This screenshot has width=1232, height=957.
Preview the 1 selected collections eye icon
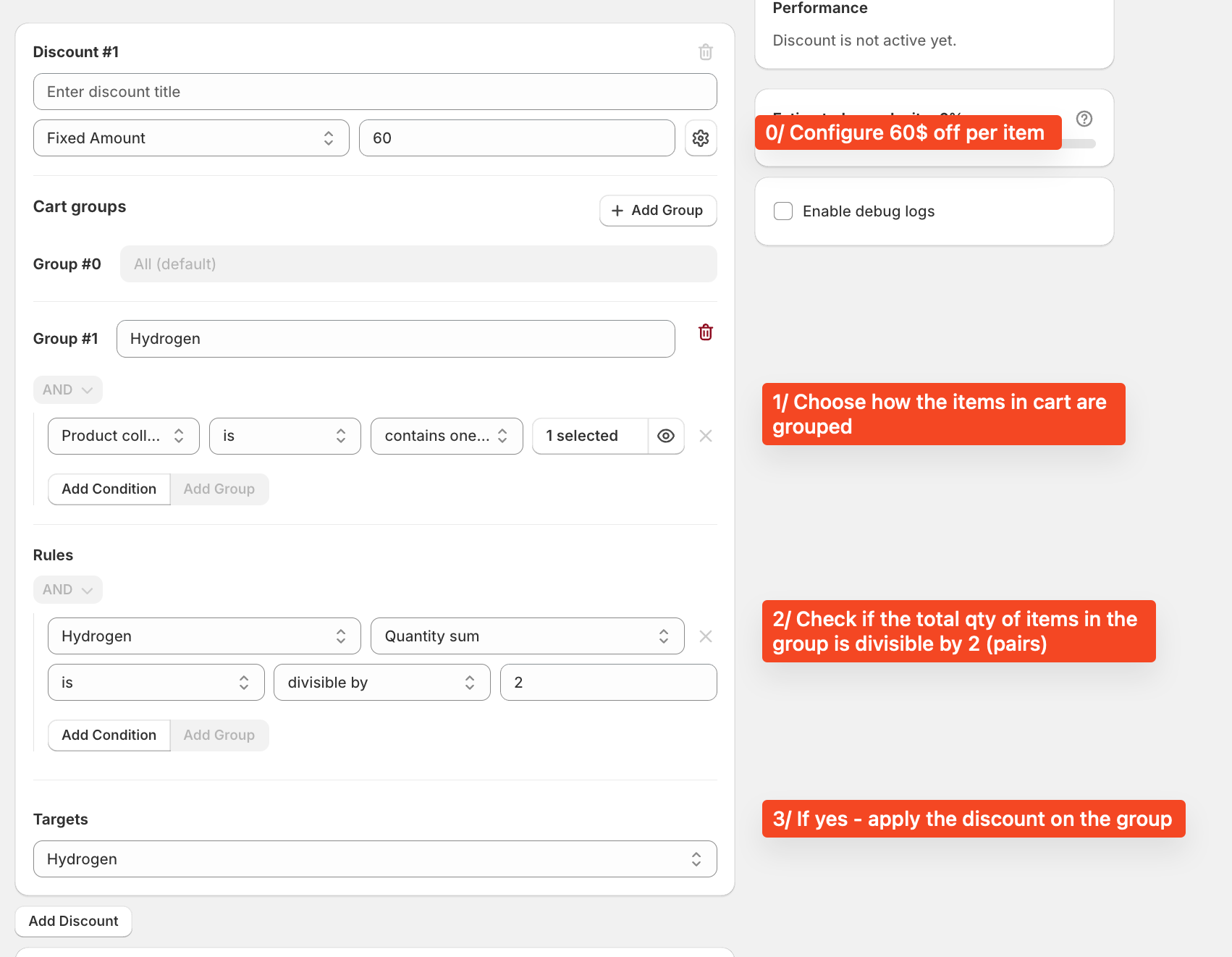pyautogui.click(x=665, y=436)
